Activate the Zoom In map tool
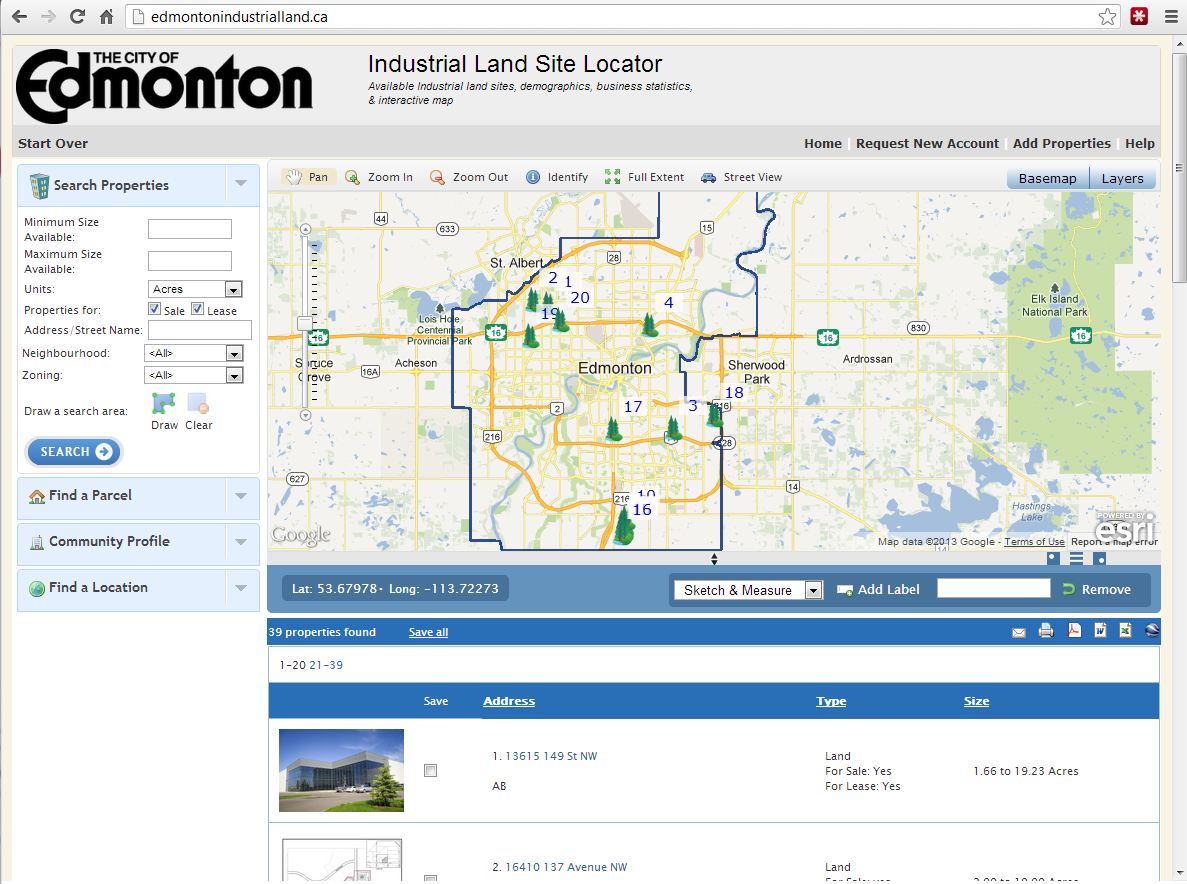The image size is (1187, 884). (379, 177)
